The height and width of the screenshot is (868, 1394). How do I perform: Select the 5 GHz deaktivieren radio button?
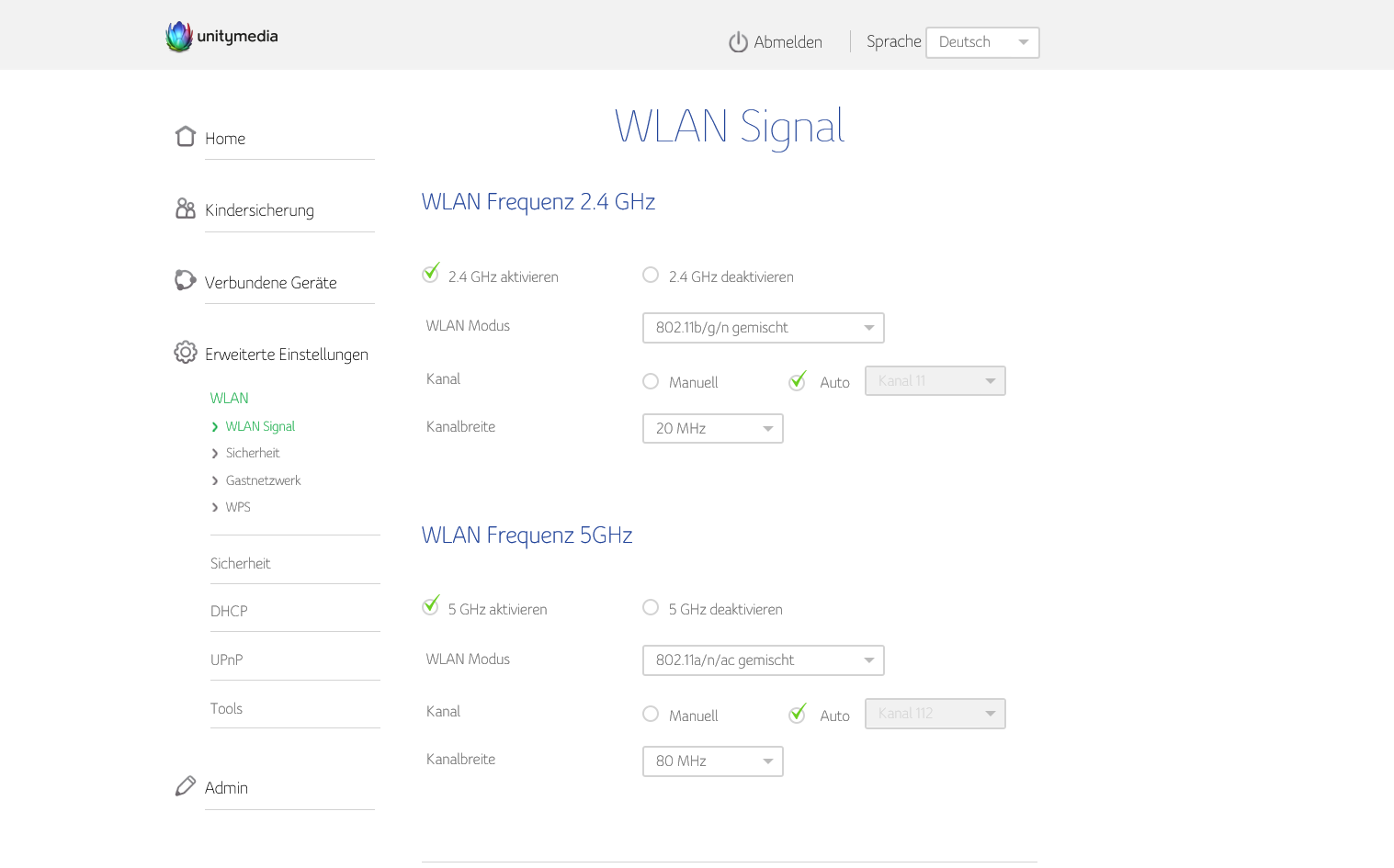tap(651, 608)
